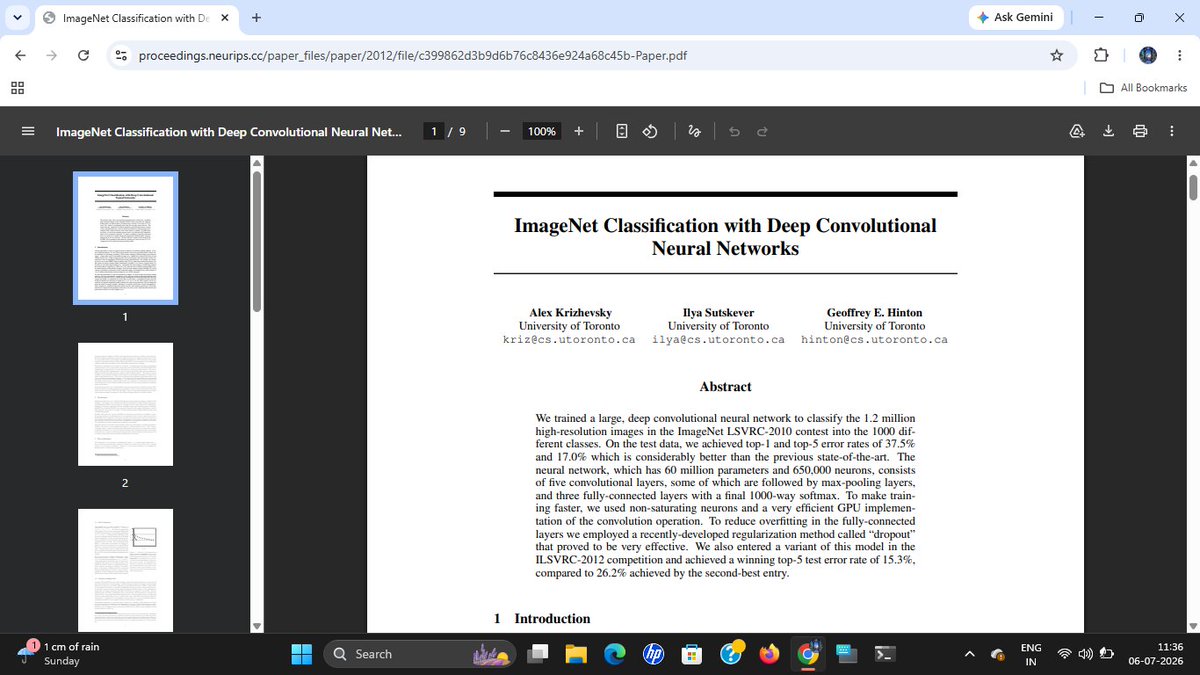1200x675 pixels.
Task: Open the apps grid shortcut
Action: click(17, 88)
